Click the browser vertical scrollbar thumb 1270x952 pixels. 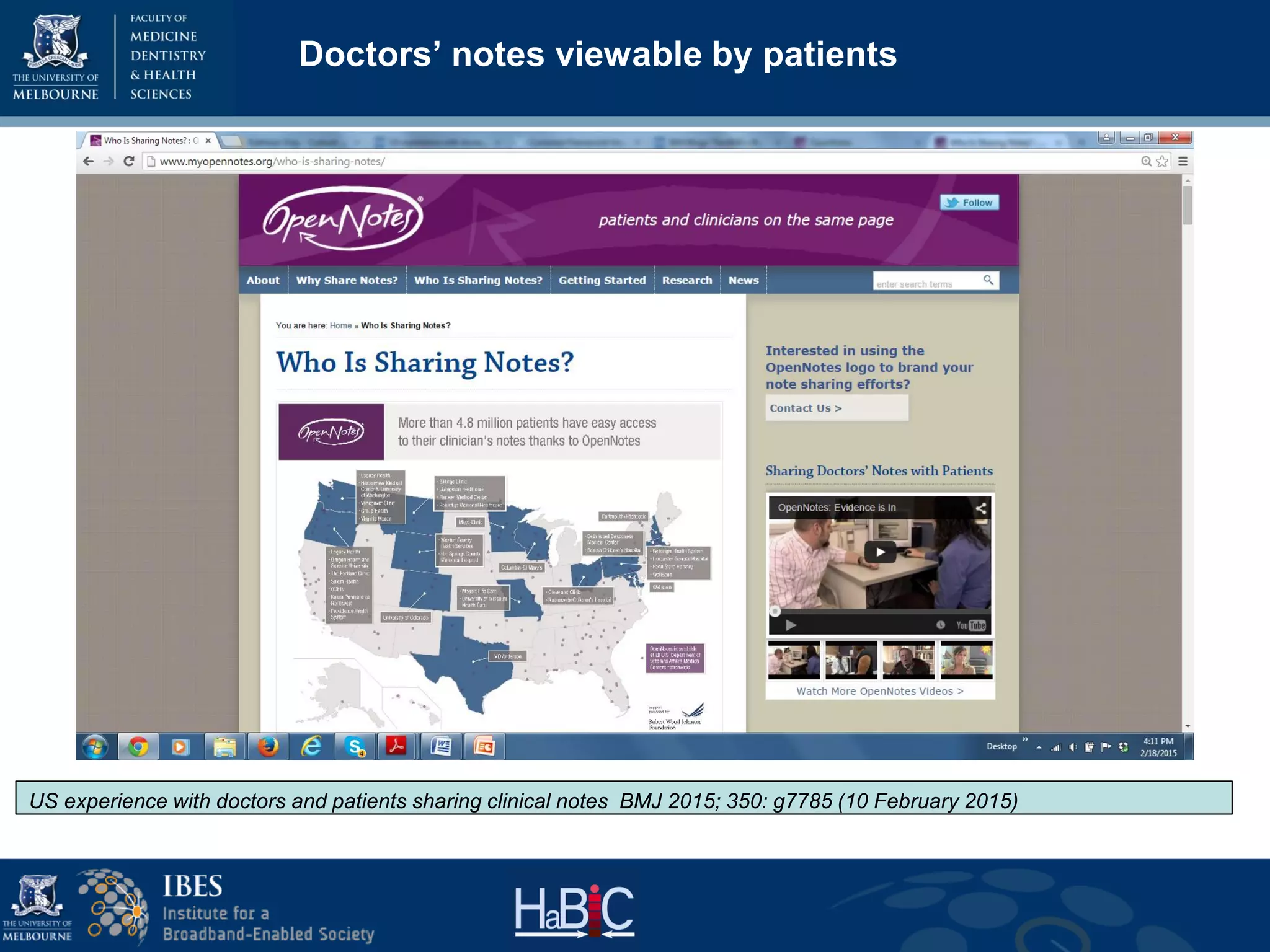[1188, 205]
